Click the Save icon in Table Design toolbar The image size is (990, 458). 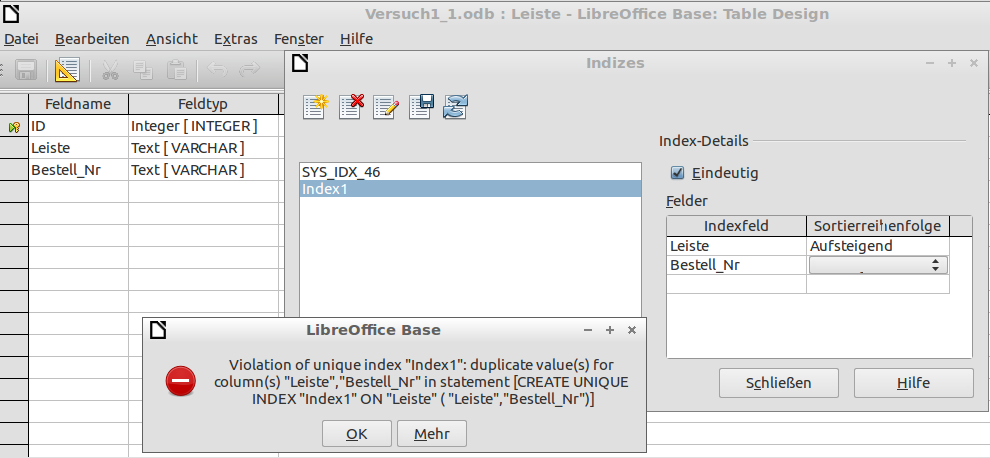click(27, 70)
